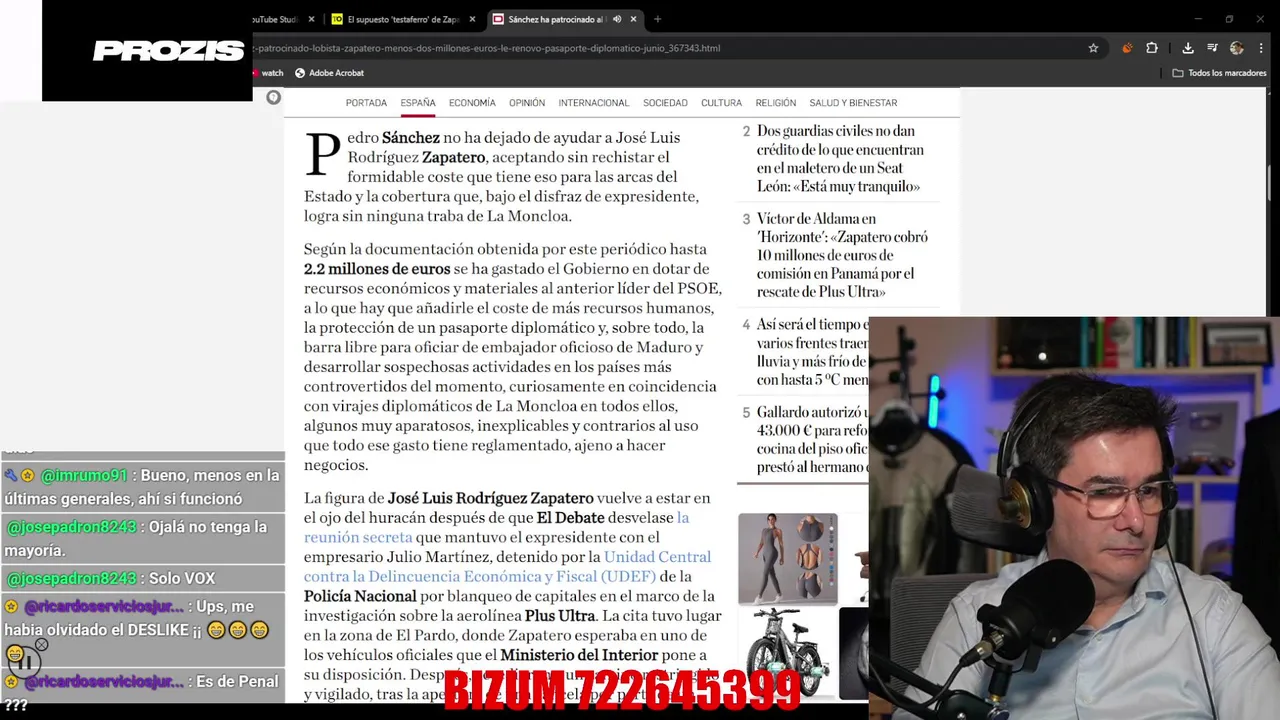Screen dimensions: 1280x720
Task: Click the bold 'El Debate' text
Action: 571,518
